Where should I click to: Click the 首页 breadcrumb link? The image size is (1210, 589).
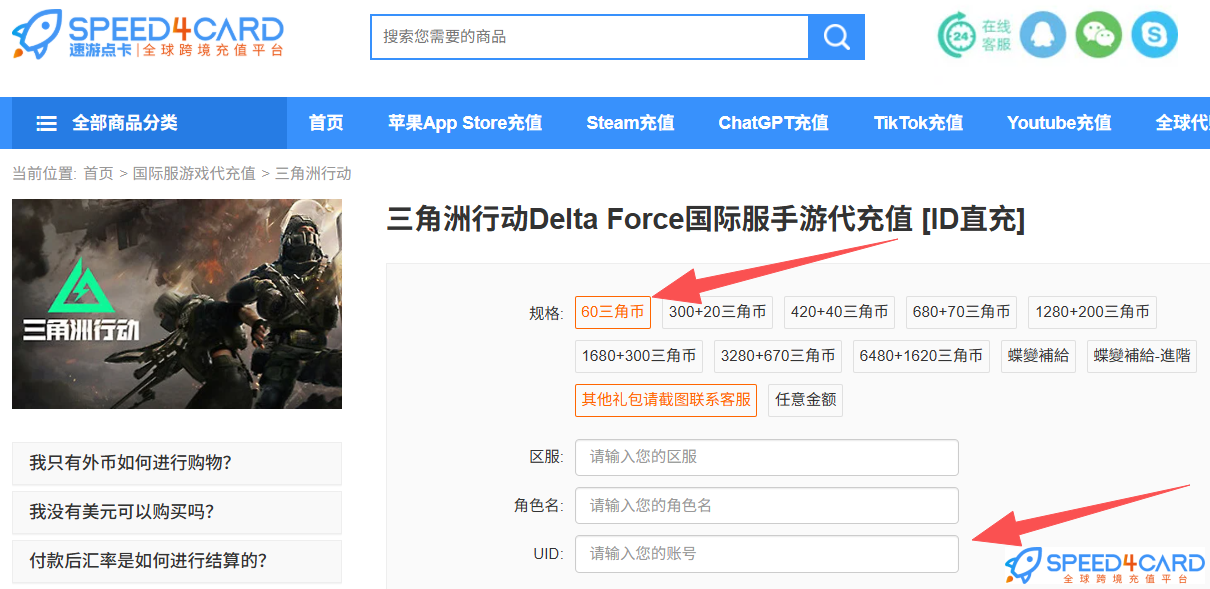(x=98, y=173)
